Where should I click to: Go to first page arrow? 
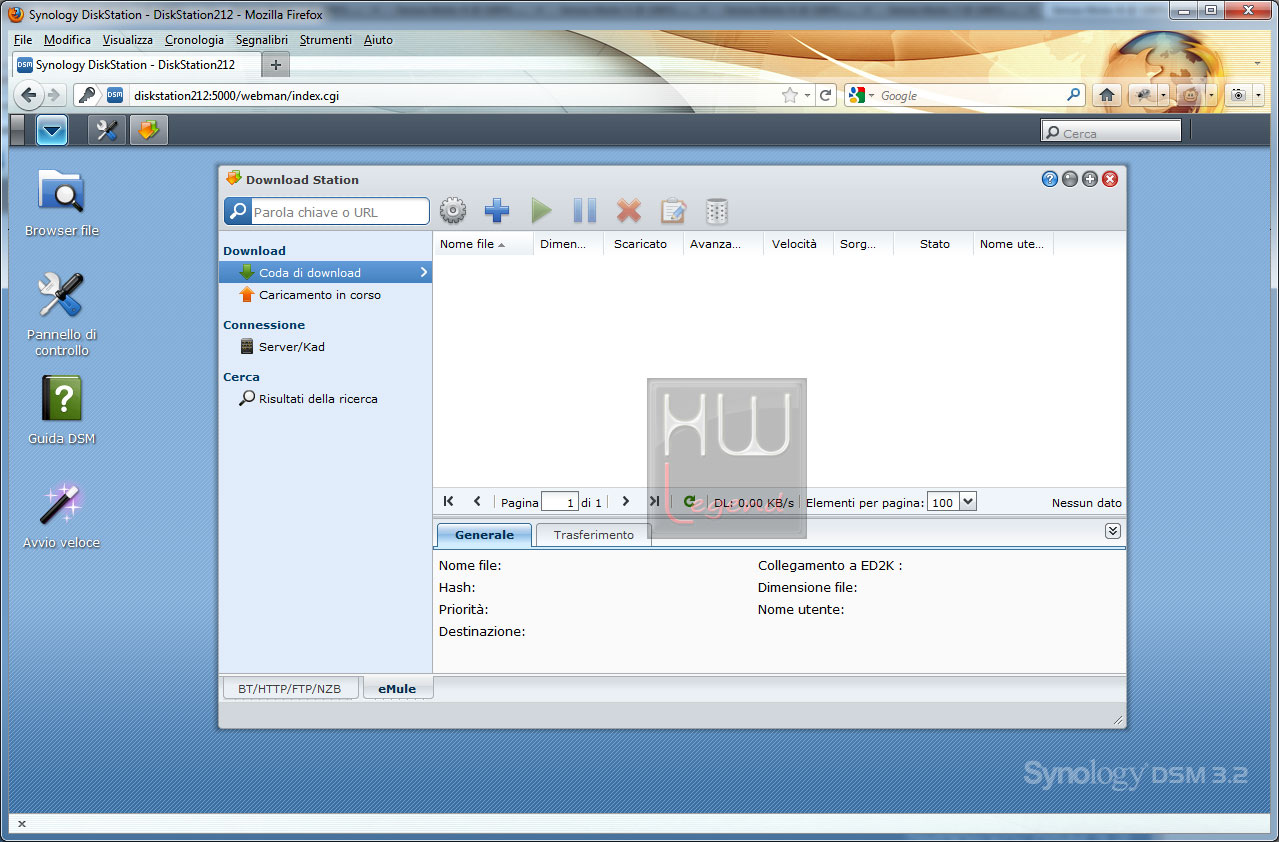[448, 502]
